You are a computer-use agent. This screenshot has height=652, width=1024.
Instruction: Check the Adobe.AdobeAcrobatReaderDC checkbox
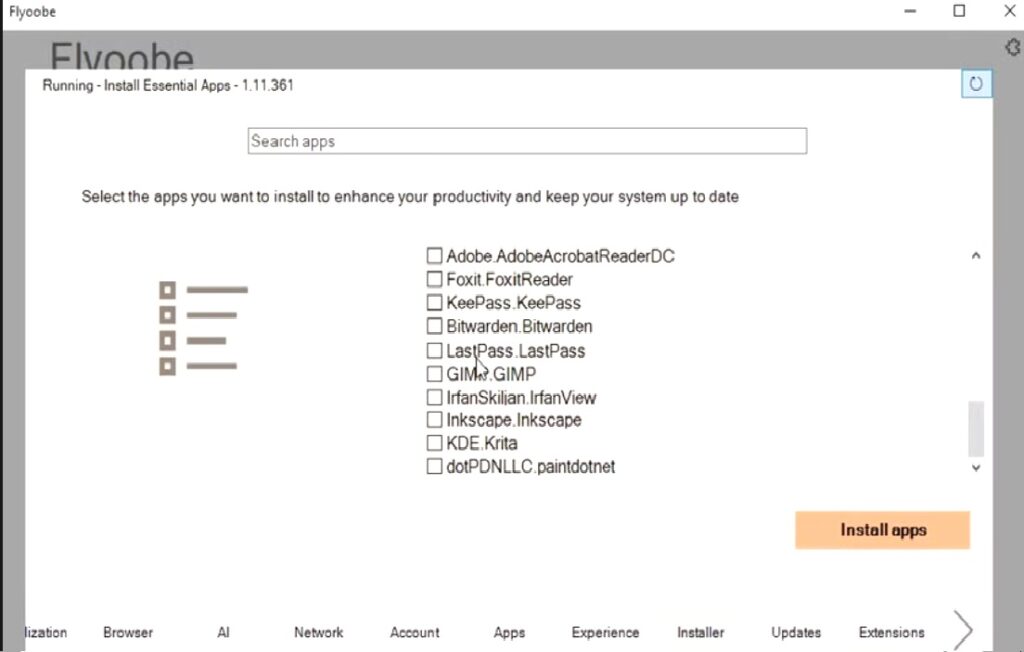tap(434, 256)
